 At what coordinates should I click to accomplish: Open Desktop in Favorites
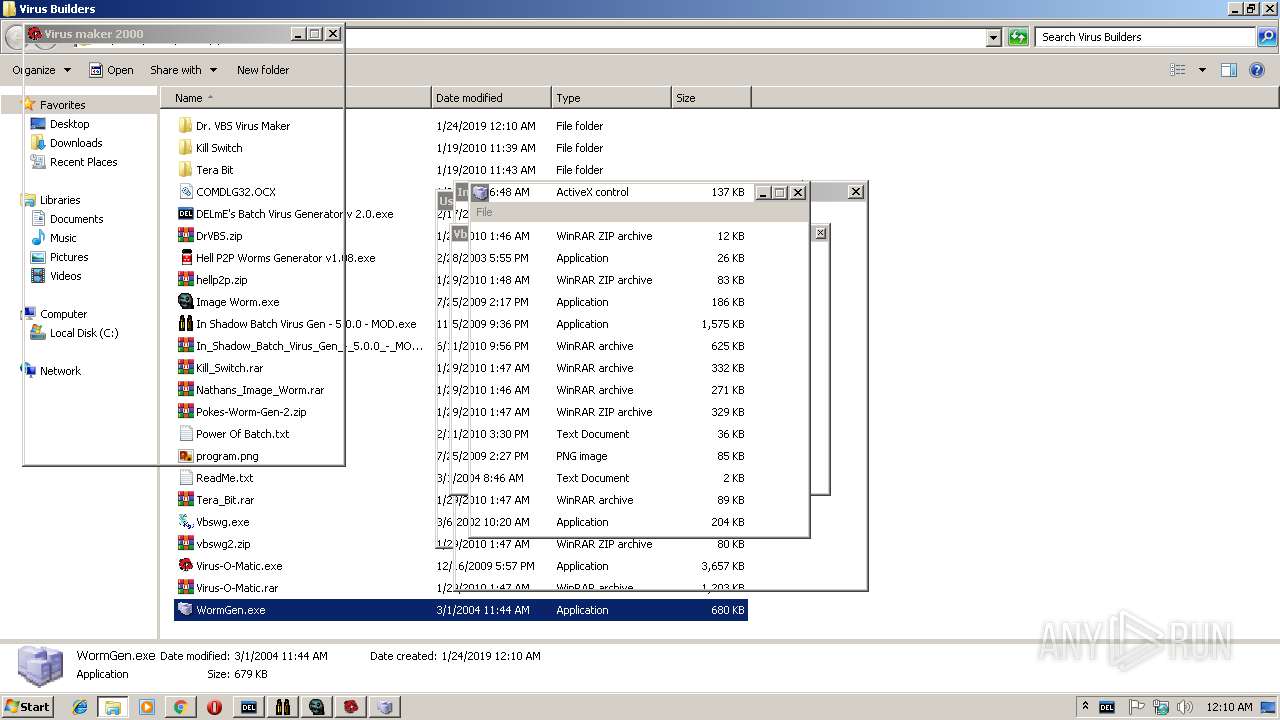(x=69, y=124)
